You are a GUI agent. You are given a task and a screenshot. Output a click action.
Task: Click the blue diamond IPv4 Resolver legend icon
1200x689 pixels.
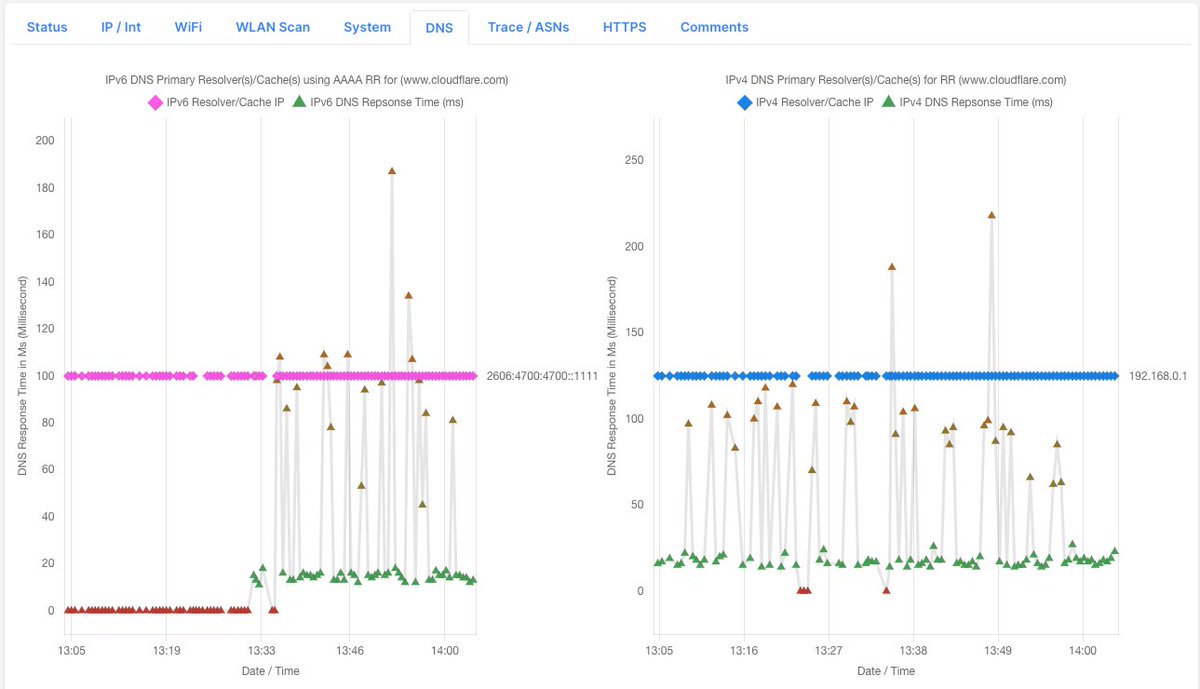pyautogui.click(x=747, y=101)
